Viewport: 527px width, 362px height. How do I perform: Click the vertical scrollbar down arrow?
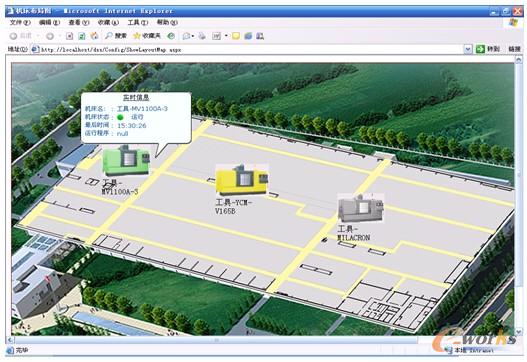(518, 331)
